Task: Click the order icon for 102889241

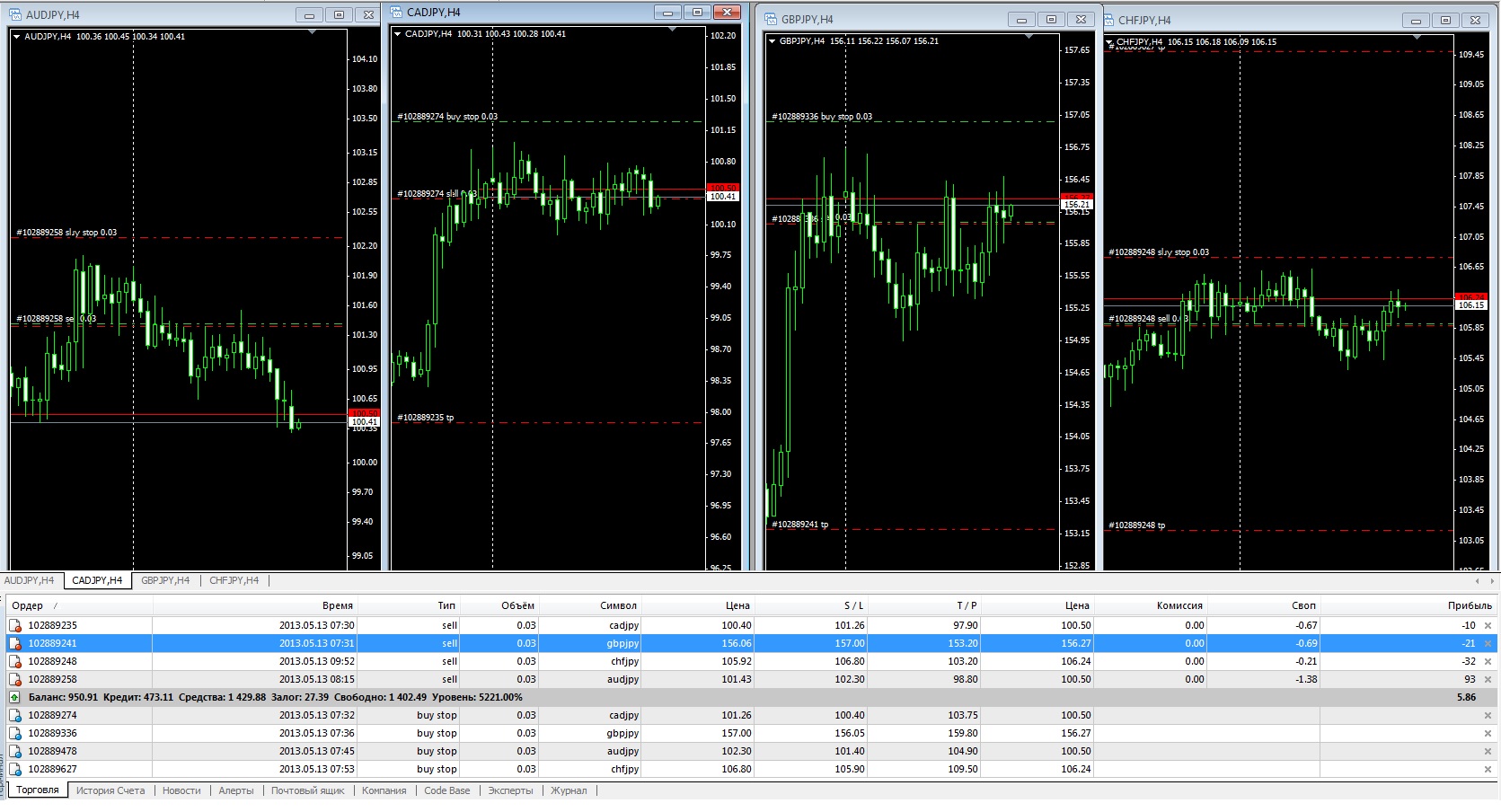Action: (14, 643)
